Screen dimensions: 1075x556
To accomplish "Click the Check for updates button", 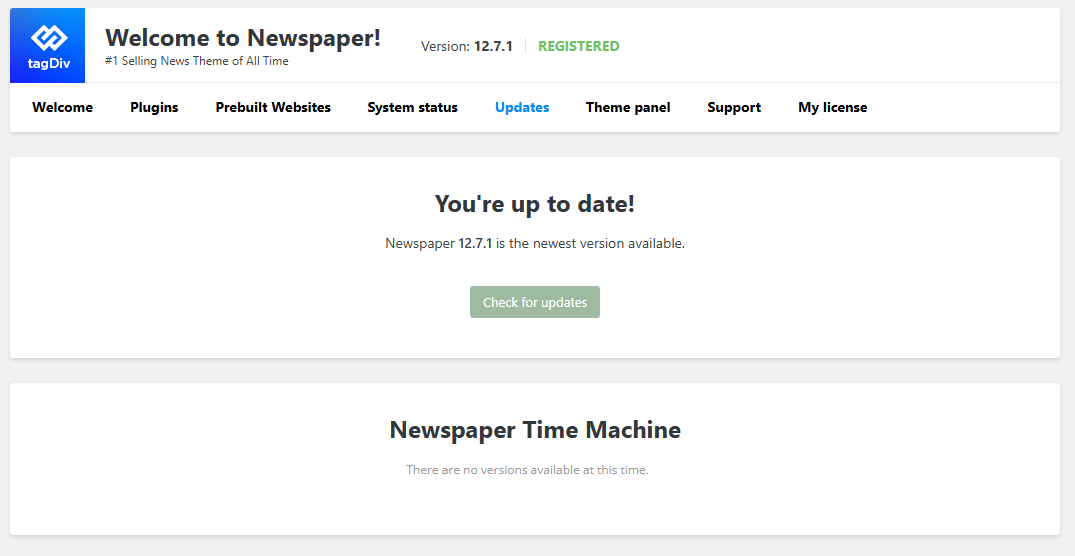I will tap(535, 302).
